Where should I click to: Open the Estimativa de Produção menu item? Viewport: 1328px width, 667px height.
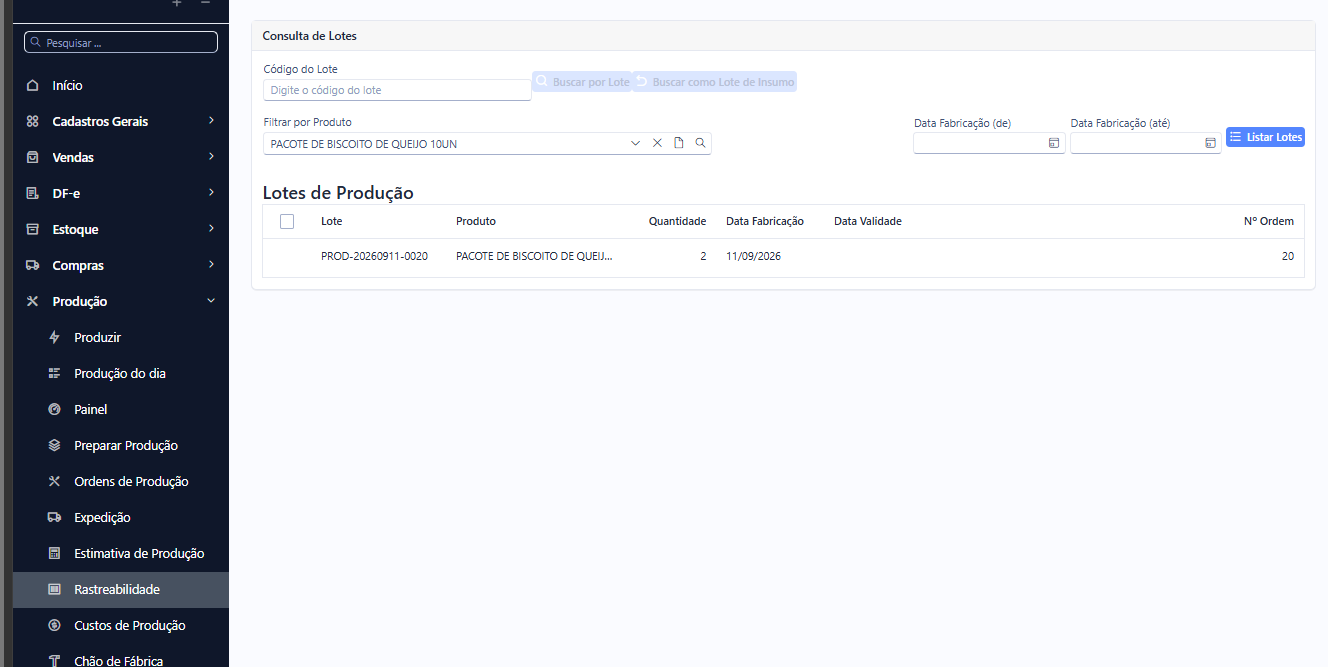click(x=121, y=554)
